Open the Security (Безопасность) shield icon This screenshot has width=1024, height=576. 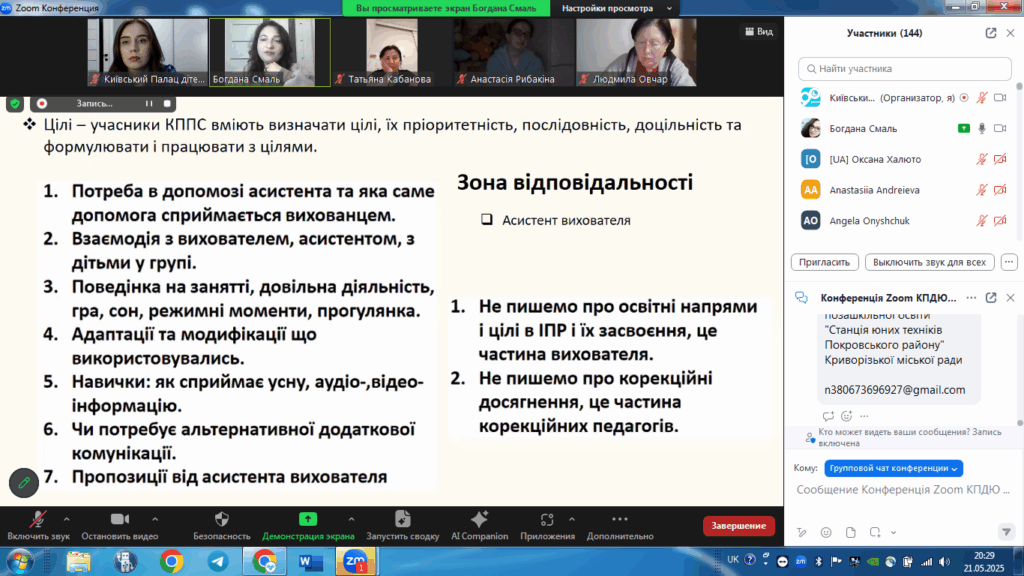[221, 520]
